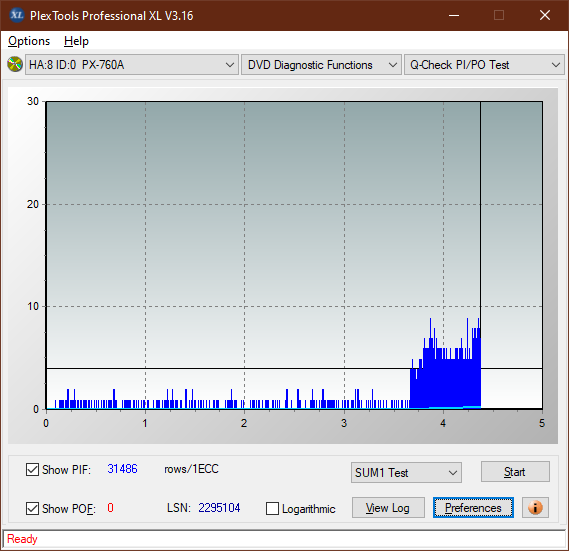The width and height of the screenshot is (569, 551).
Task: Toggle the Show PIF checkbox
Action: point(32,469)
